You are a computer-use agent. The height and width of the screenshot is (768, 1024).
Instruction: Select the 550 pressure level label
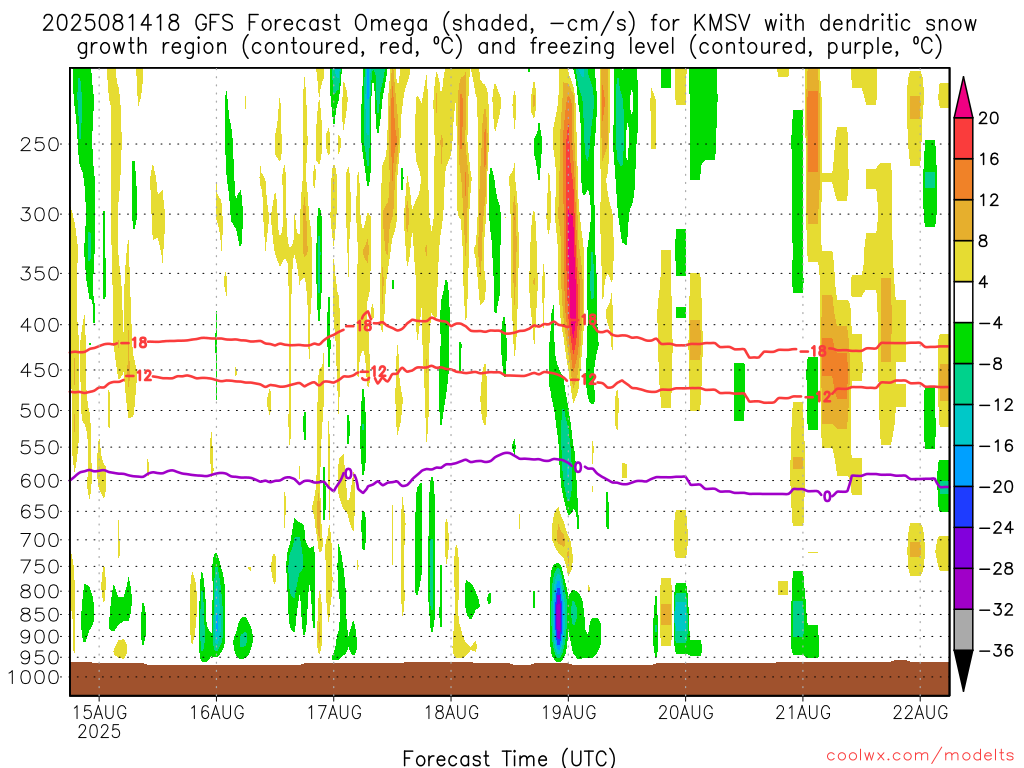pos(40,447)
